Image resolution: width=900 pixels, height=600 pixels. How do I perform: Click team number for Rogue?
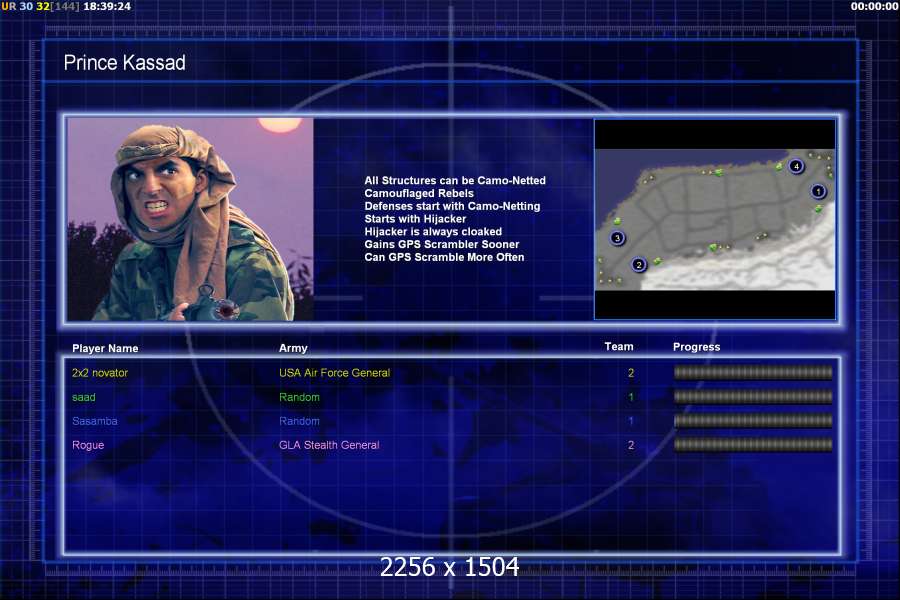pyautogui.click(x=631, y=445)
